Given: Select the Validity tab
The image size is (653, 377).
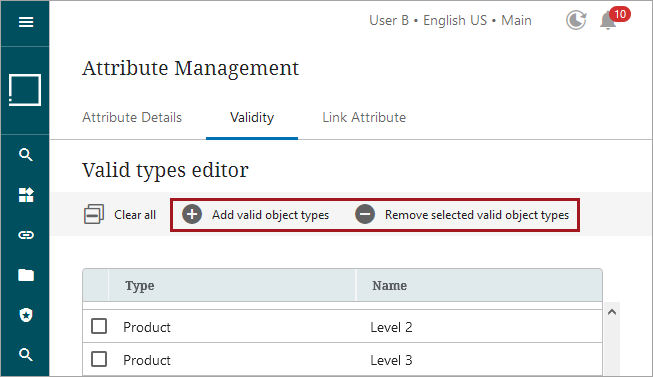Looking at the screenshot, I should [252, 117].
